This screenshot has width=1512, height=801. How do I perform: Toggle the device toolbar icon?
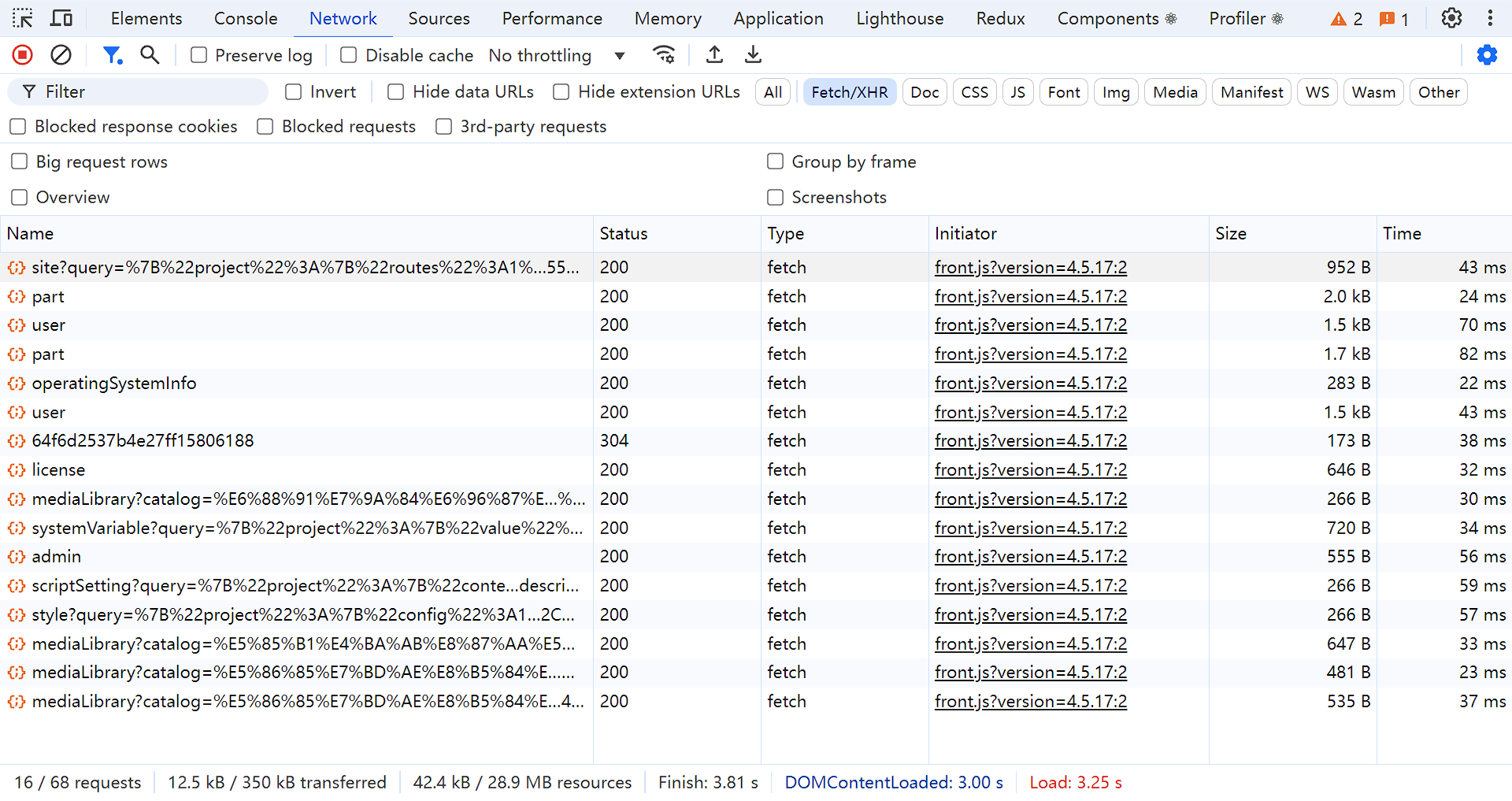click(x=61, y=18)
